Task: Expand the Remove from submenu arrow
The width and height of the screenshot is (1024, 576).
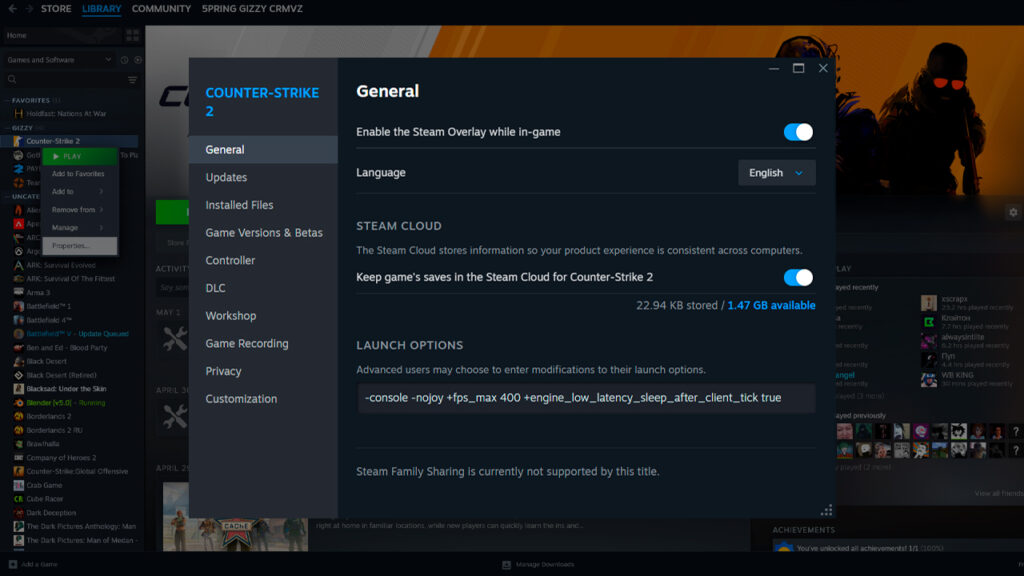Action: point(101,210)
